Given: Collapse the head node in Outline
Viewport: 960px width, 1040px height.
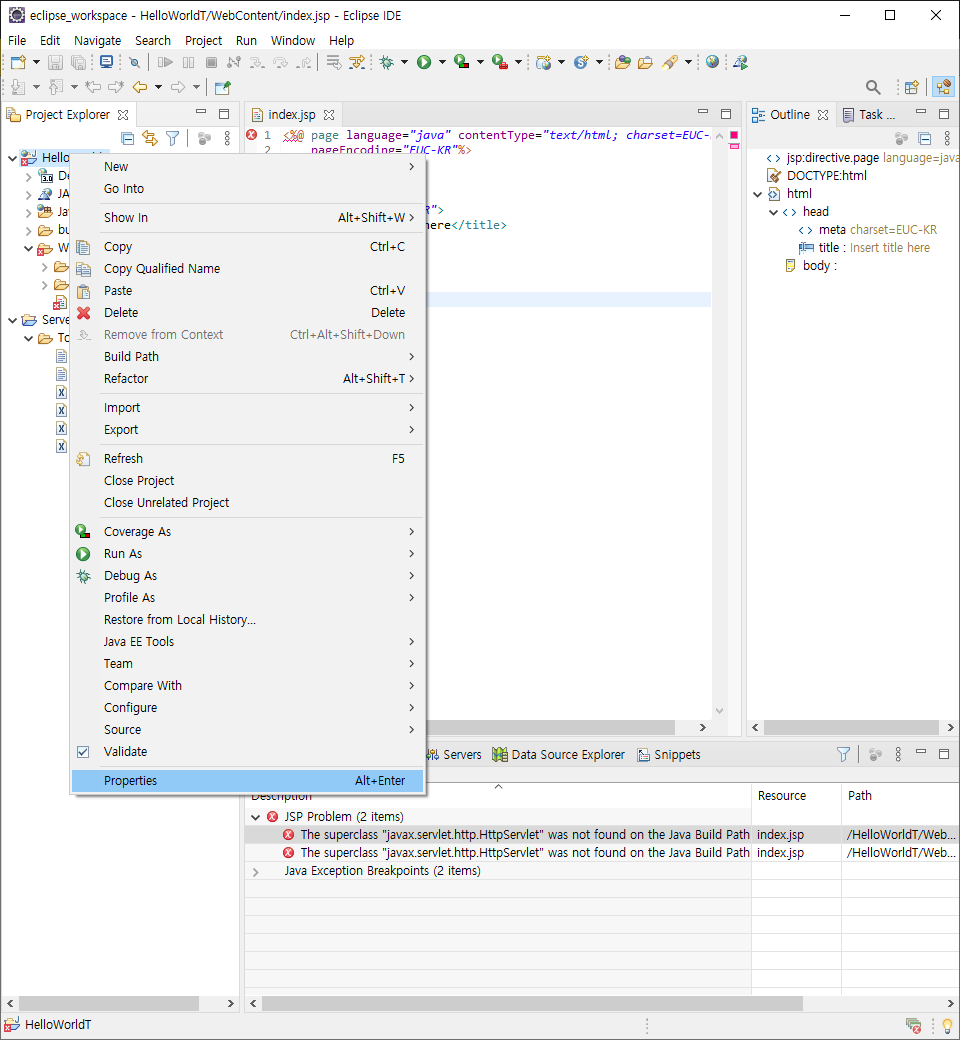Looking at the screenshot, I should [x=774, y=212].
